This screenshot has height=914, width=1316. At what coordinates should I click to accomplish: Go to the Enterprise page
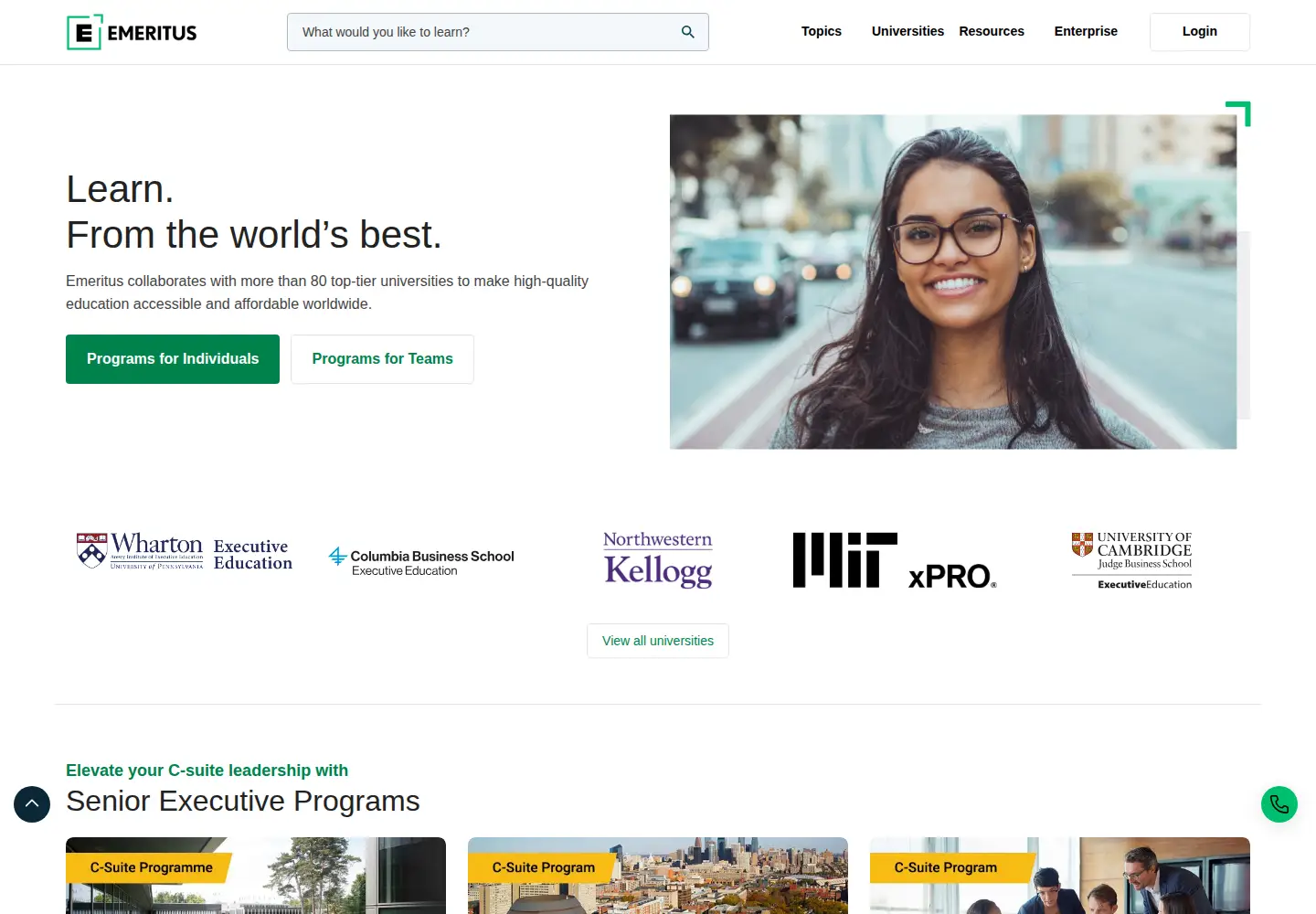pos(1086,31)
